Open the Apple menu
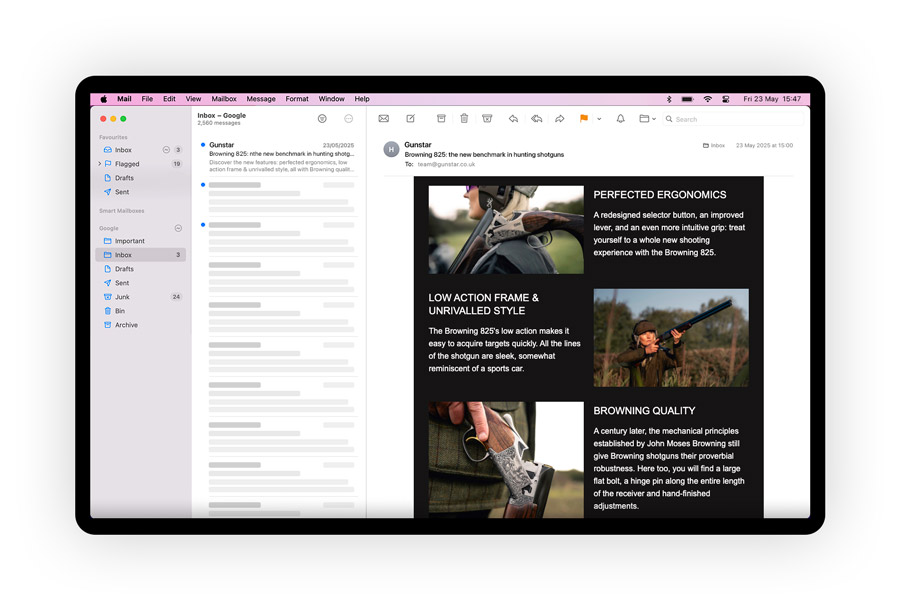Screen dimensions: 900x610 [x=103, y=99]
